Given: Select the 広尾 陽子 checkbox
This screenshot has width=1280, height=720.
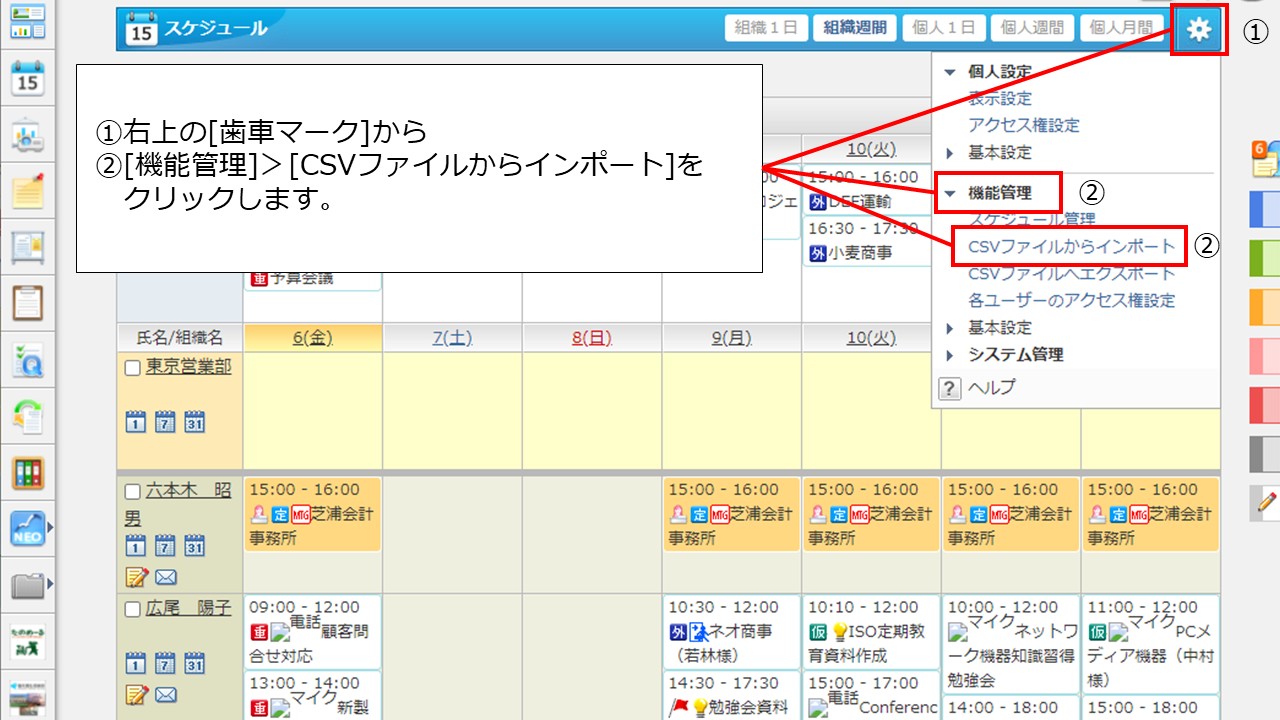Looking at the screenshot, I should pos(133,610).
